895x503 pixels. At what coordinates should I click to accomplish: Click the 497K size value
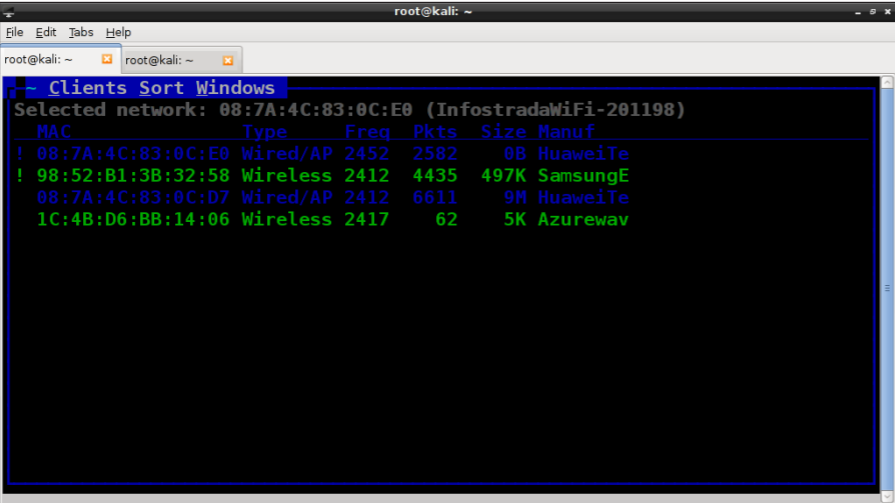tap(503, 175)
